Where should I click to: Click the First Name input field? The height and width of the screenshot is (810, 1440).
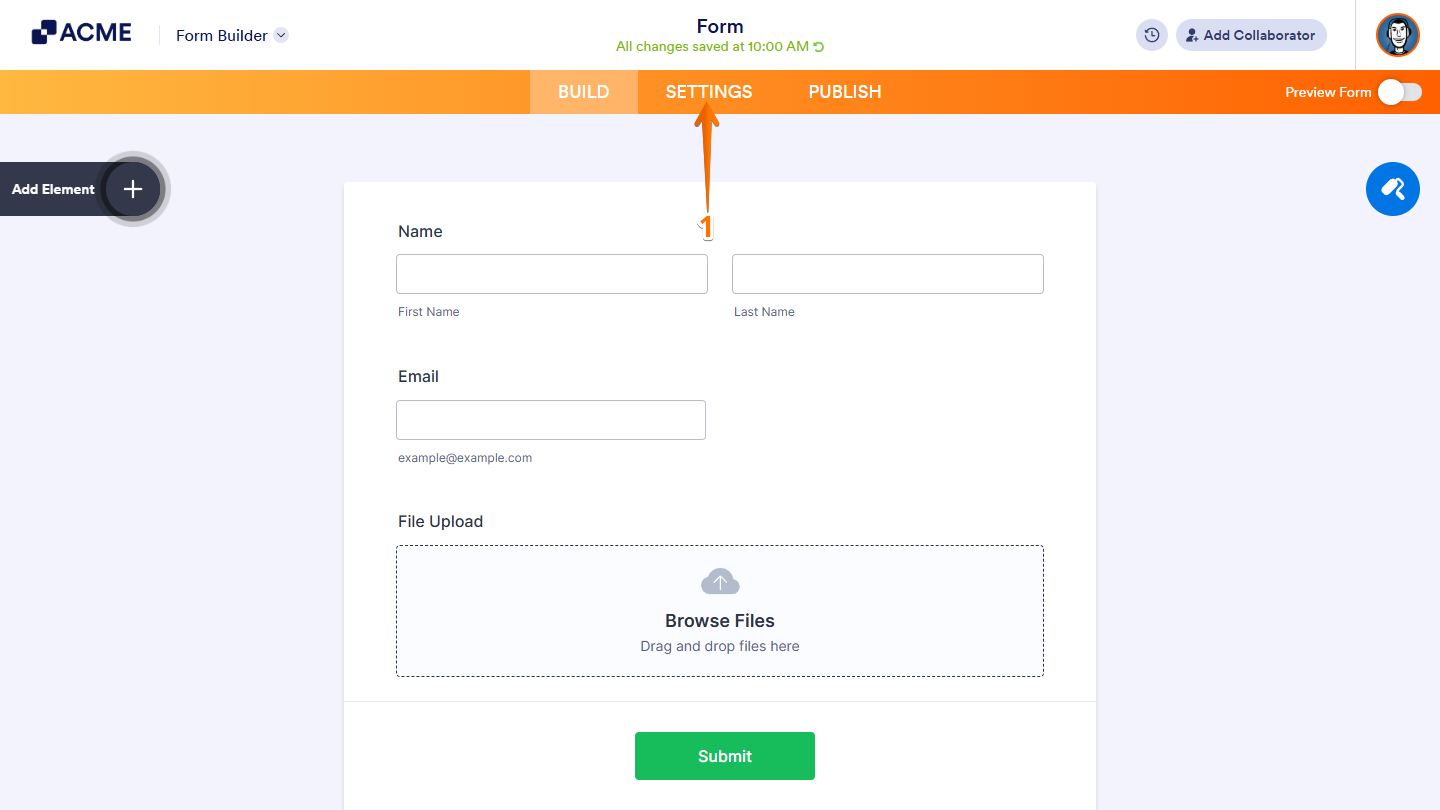coord(551,273)
